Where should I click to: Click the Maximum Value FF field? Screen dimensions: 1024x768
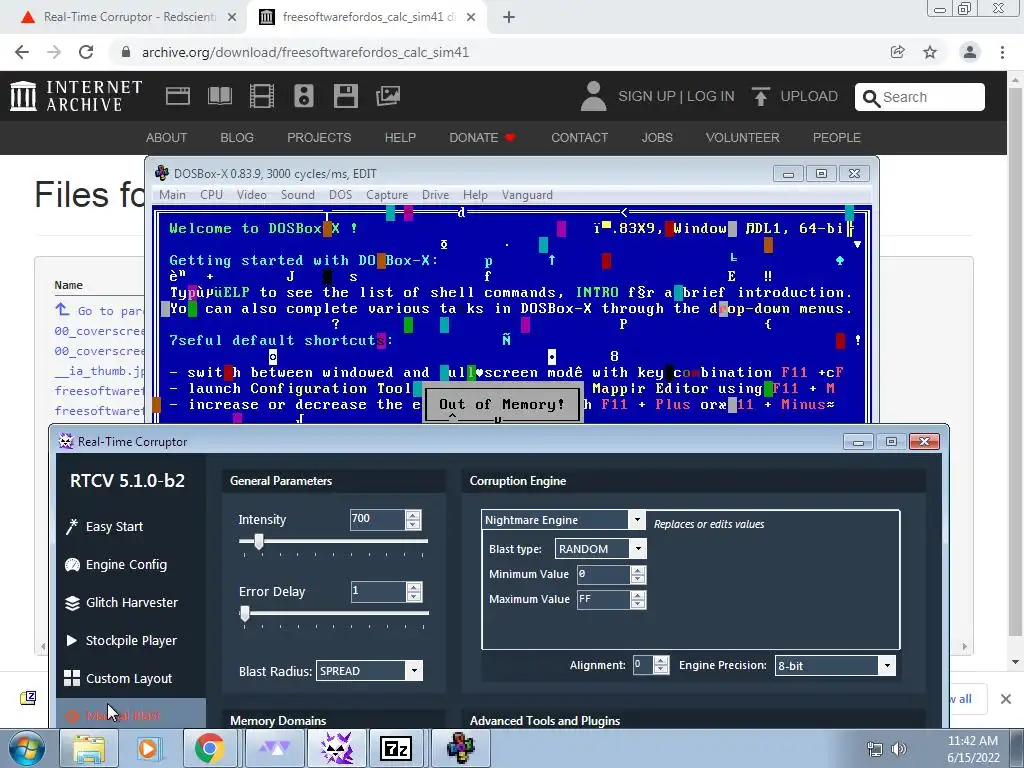603,600
